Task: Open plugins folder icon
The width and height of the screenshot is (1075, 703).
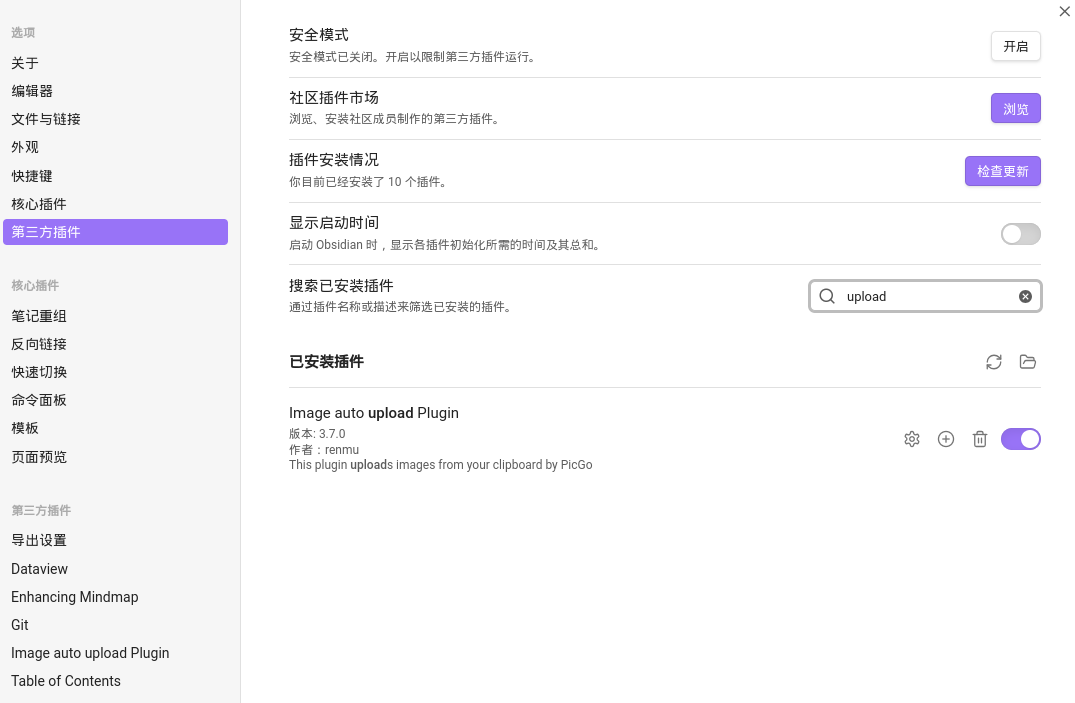Action: click(1028, 362)
